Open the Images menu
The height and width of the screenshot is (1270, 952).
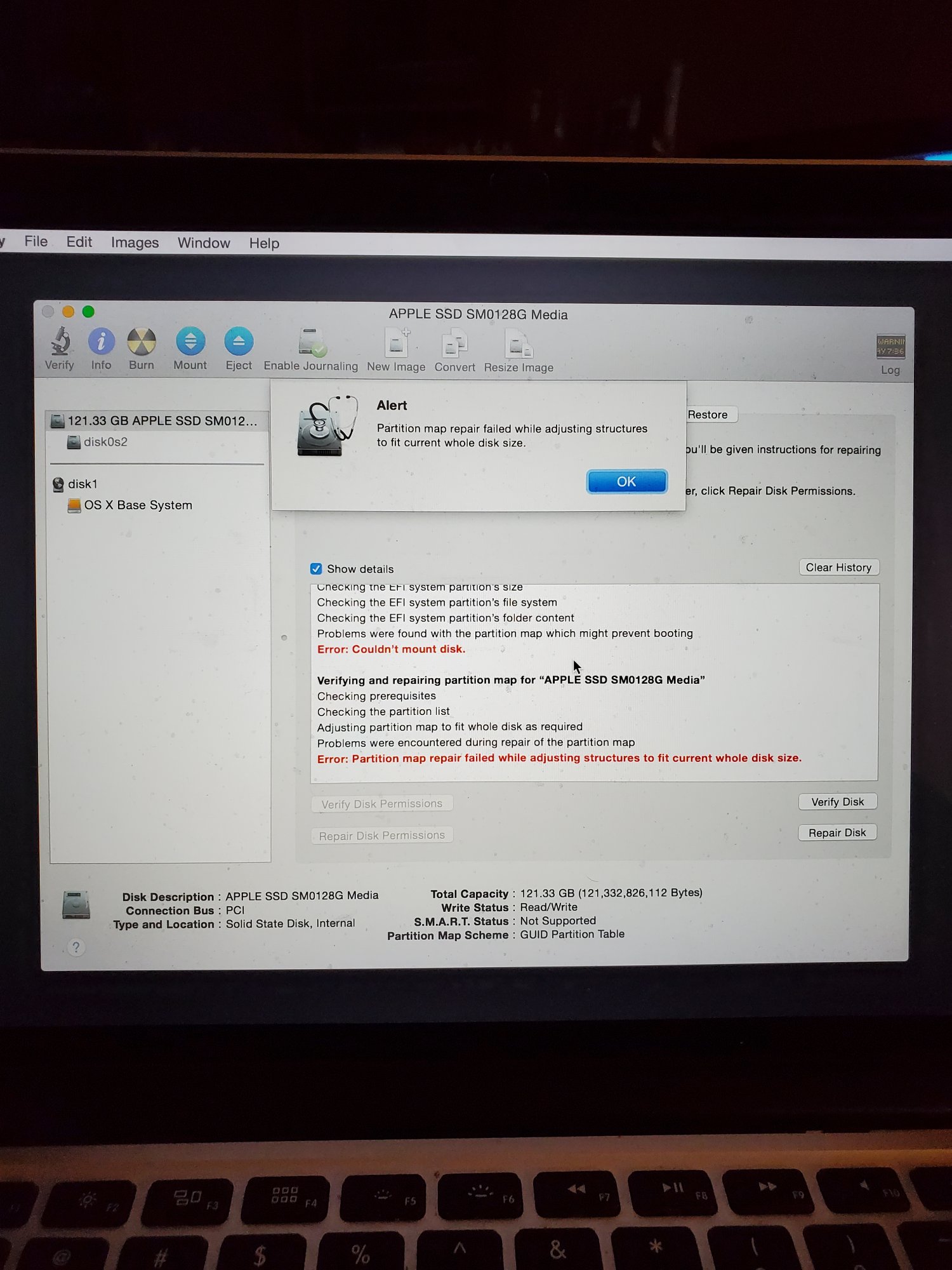(x=135, y=243)
